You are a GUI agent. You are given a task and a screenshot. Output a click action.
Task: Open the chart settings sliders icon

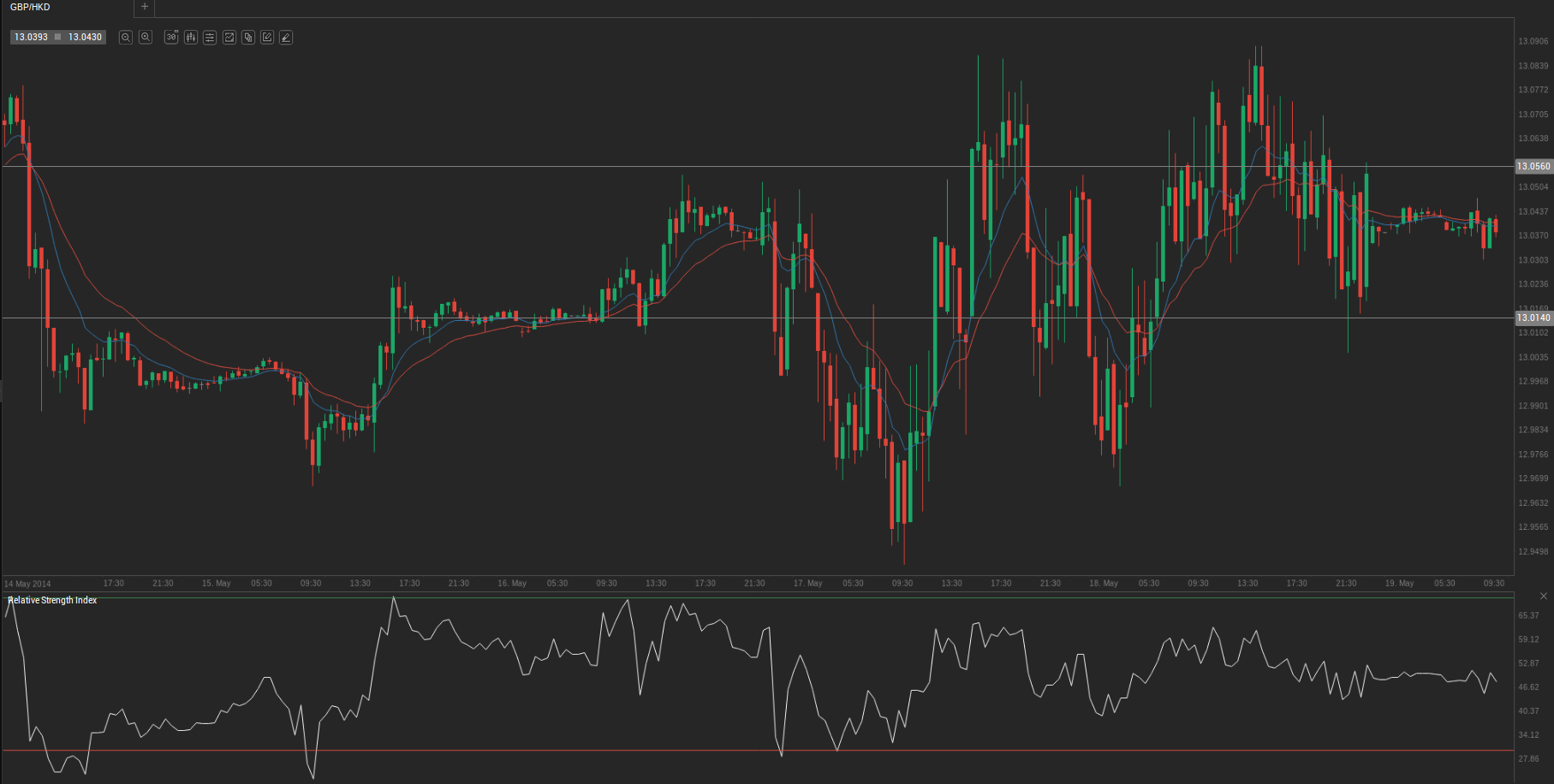pos(210,38)
